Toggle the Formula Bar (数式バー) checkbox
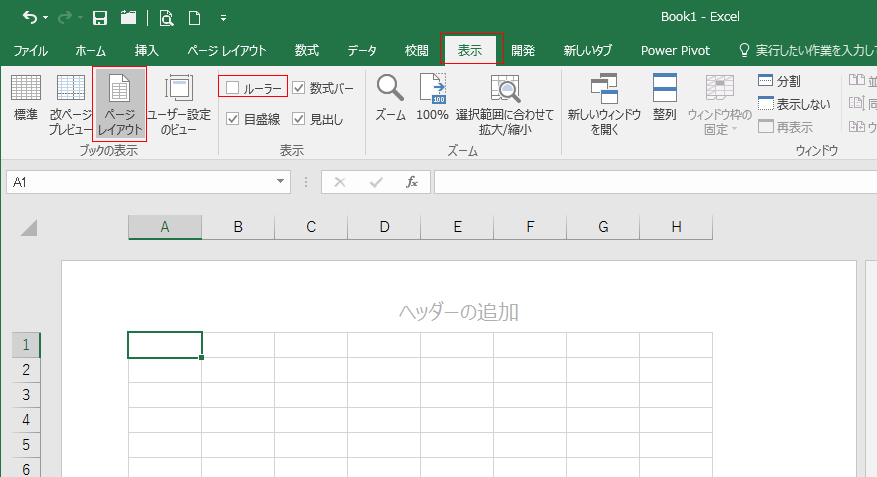 (299, 88)
